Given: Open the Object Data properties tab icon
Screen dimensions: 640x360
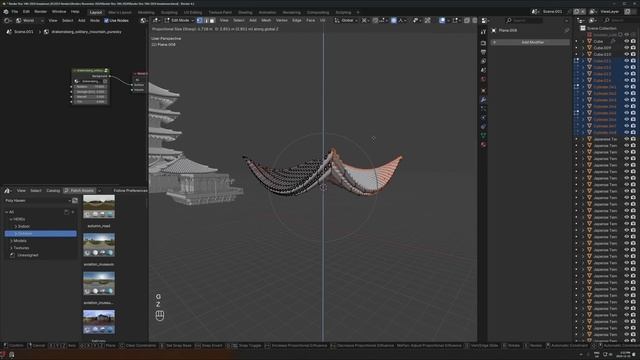Looking at the screenshot, I should pyautogui.click(x=483, y=136).
